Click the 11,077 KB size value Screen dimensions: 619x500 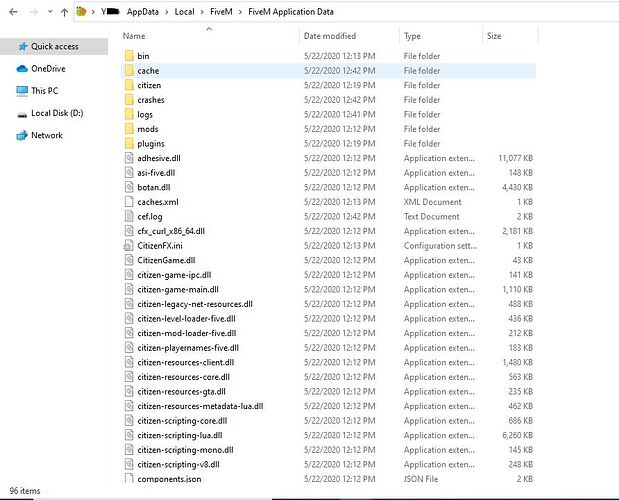coord(515,158)
